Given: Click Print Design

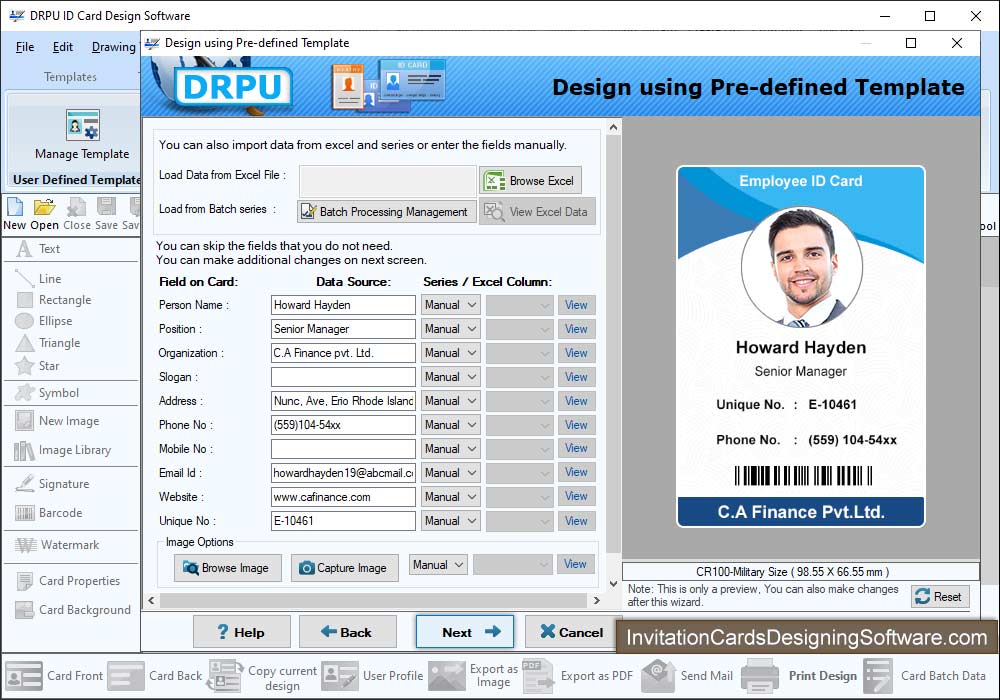Looking at the screenshot, I should [x=800, y=676].
